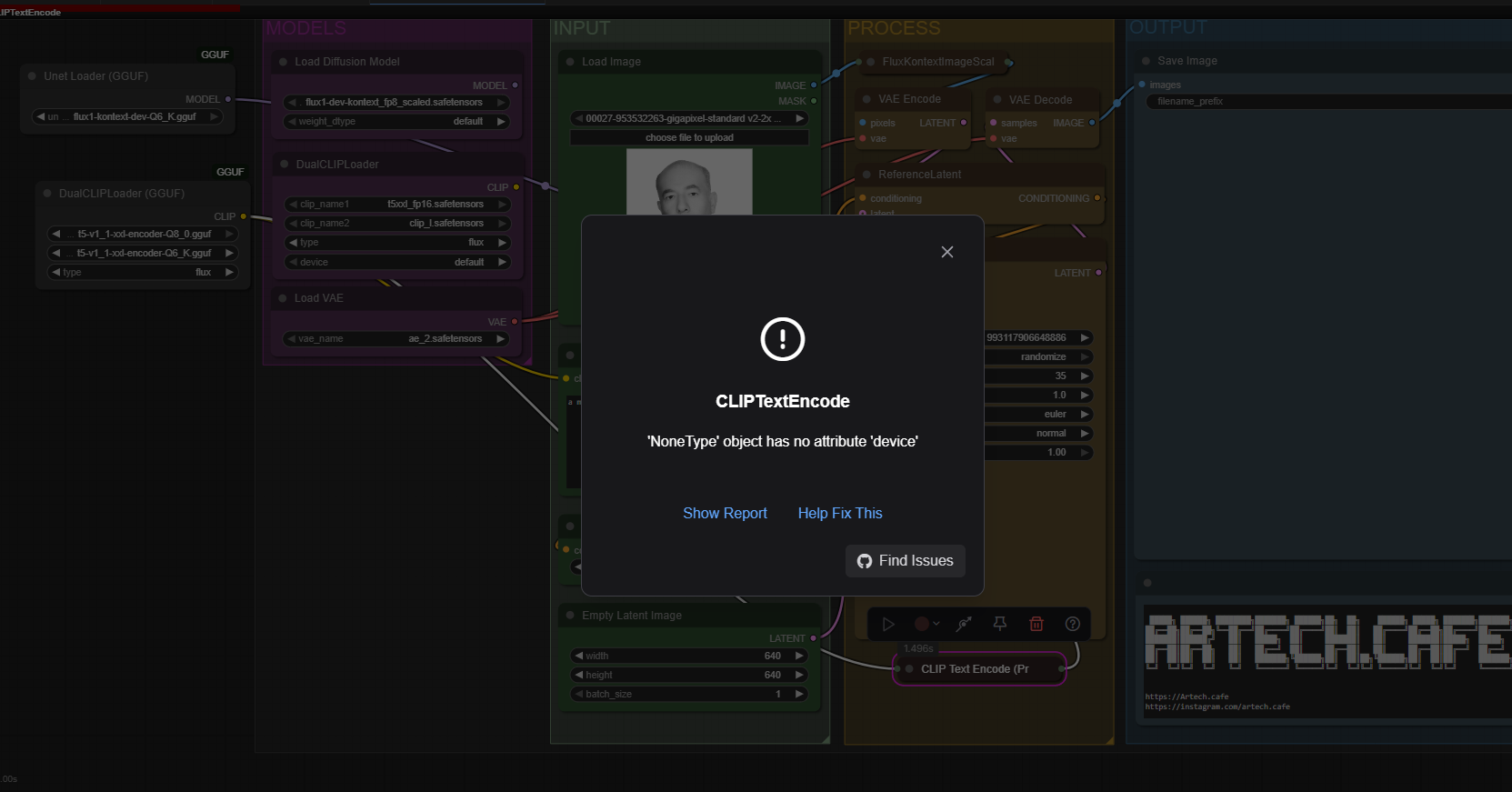1512x792 pixels.
Task: Click next arrow on weight_dtype selector
Action: click(x=501, y=122)
